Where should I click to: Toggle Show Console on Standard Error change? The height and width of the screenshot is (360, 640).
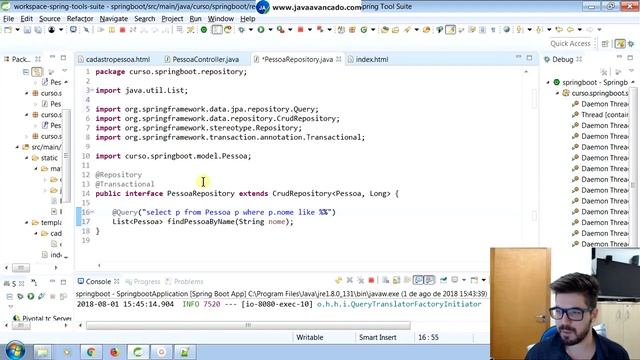point(429,280)
